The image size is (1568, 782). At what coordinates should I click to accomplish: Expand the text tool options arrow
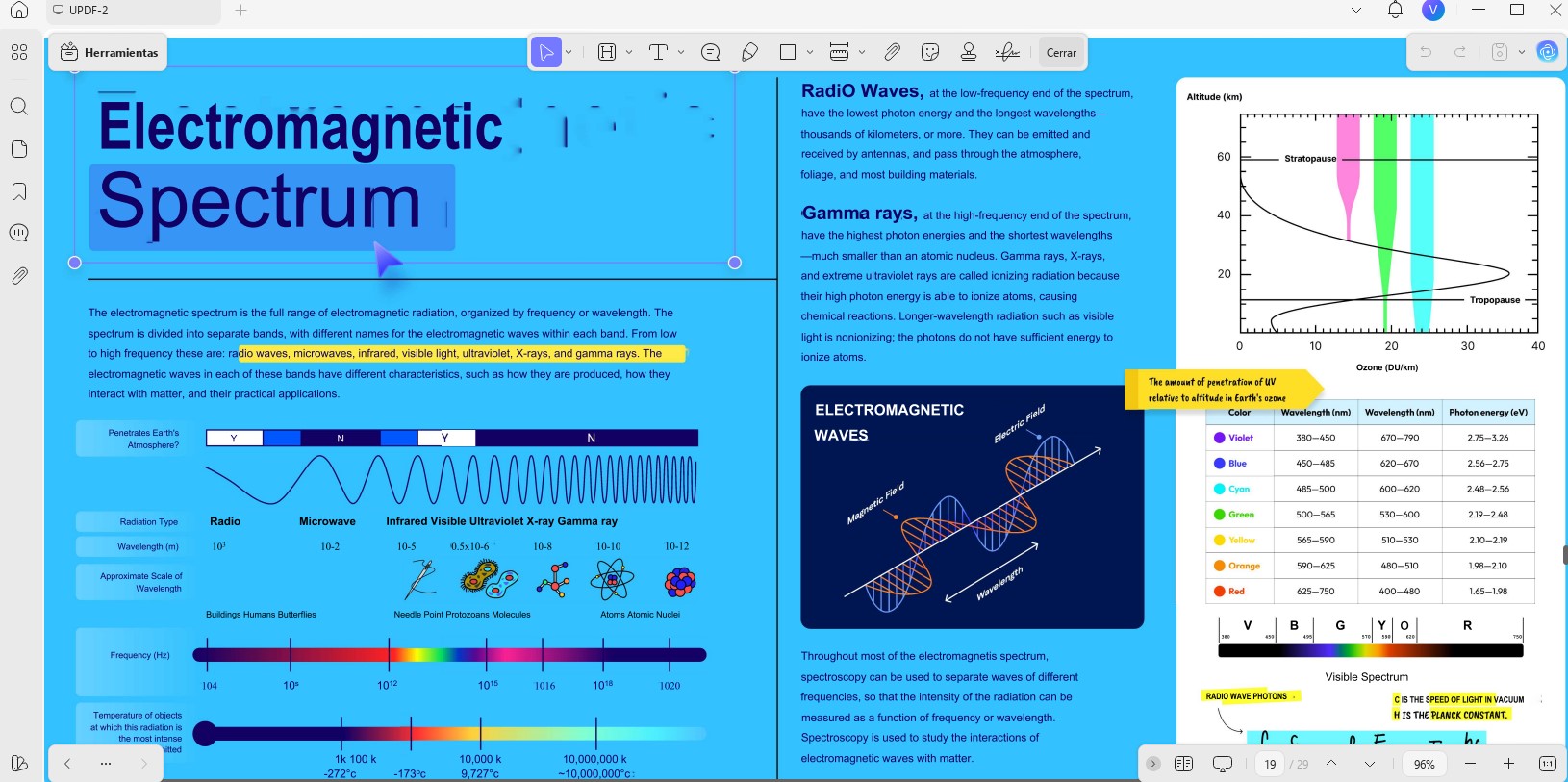pyautogui.click(x=681, y=52)
